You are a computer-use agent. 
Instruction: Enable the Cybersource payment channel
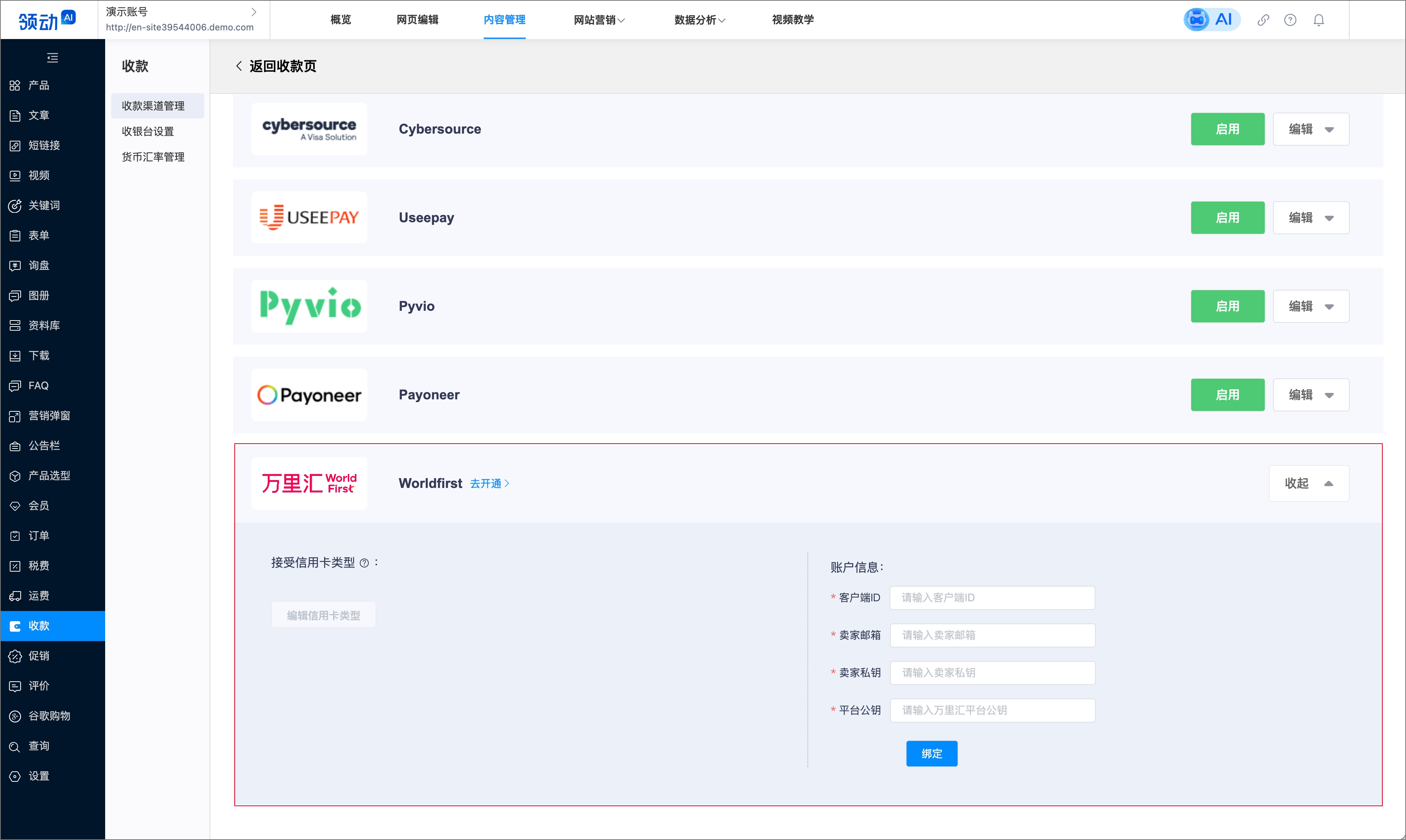[1227, 129]
